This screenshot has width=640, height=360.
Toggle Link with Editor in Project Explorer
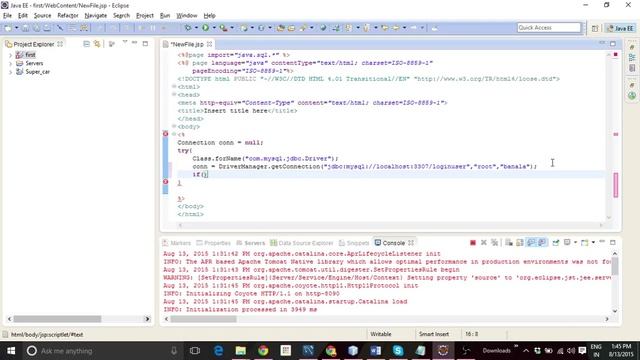[97, 44]
